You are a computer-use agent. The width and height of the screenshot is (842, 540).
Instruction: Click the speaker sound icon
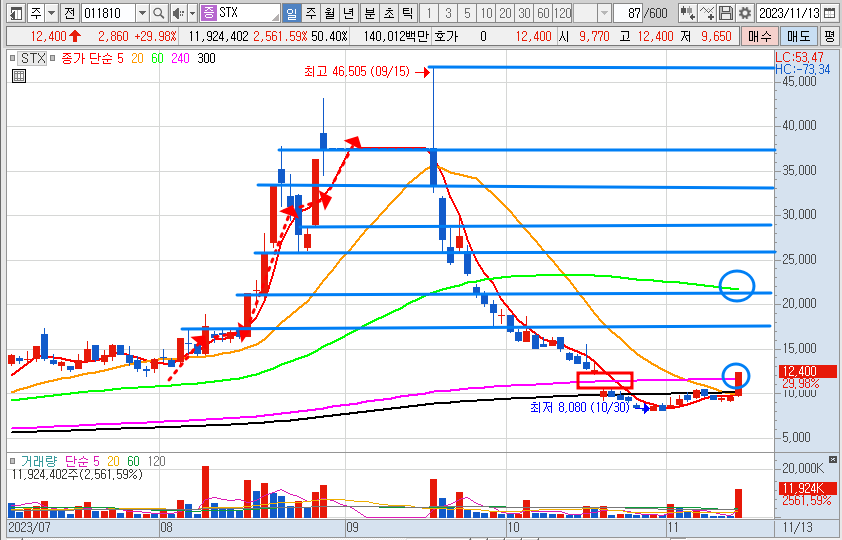(x=178, y=13)
